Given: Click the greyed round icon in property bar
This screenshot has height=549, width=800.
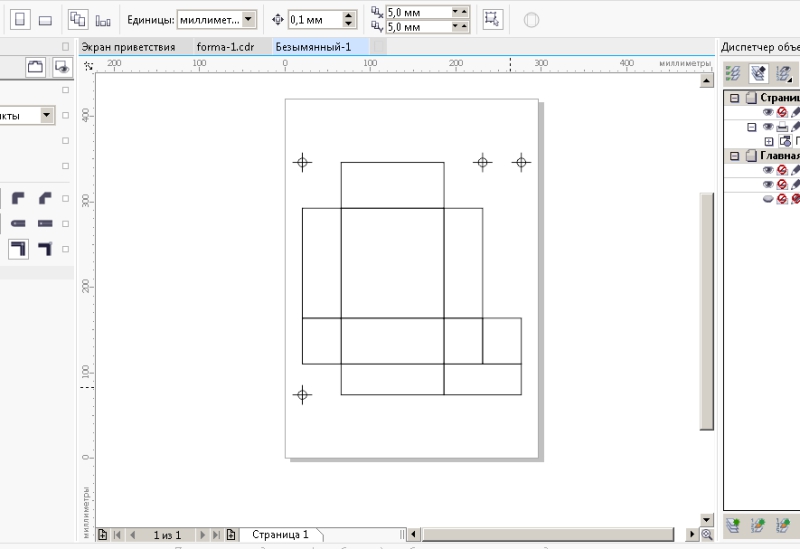Looking at the screenshot, I should (x=531, y=20).
